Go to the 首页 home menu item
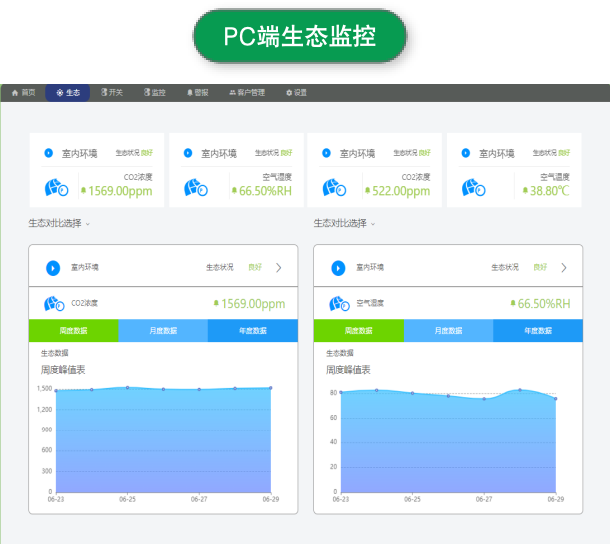The width and height of the screenshot is (612, 546). pos(24,92)
